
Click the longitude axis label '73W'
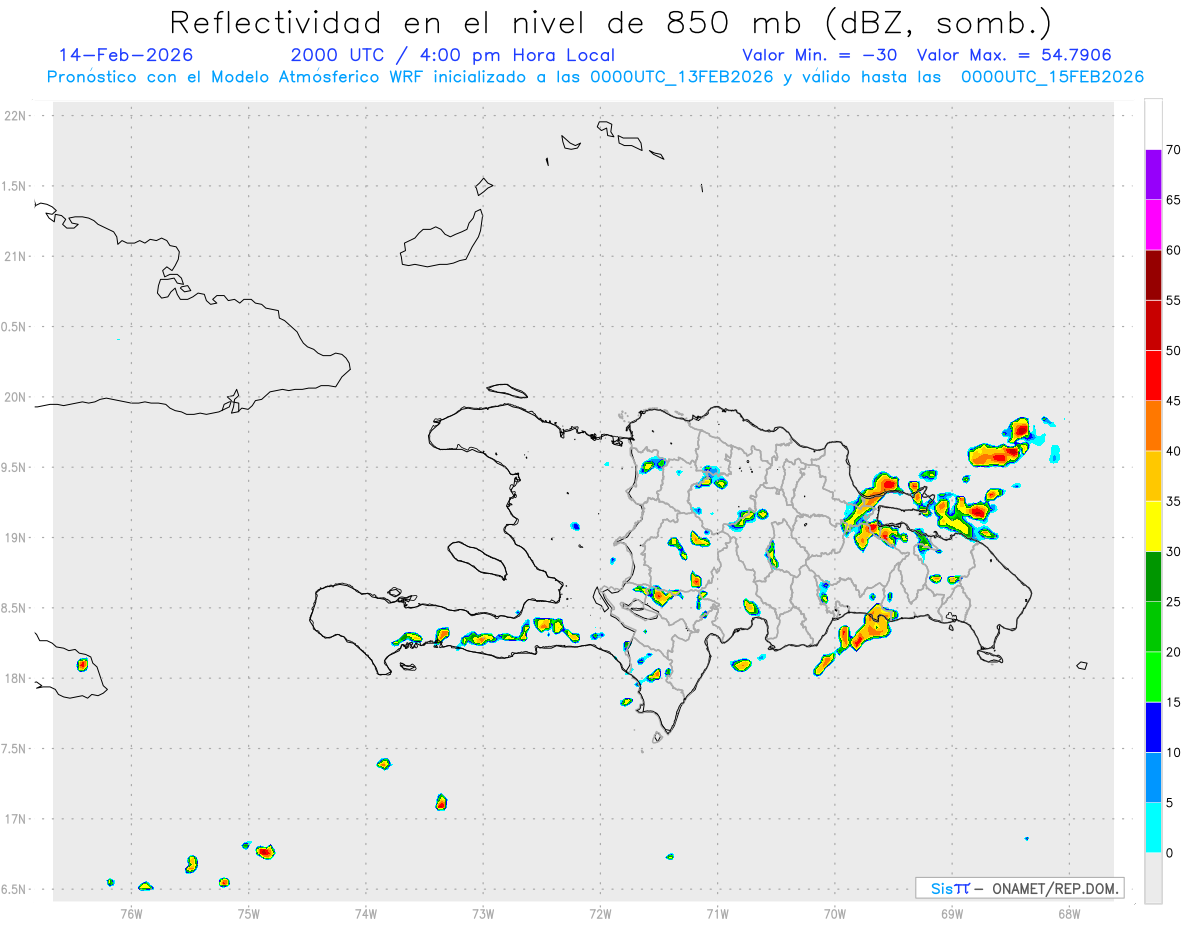pyautogui.click(x=483, y=913)
